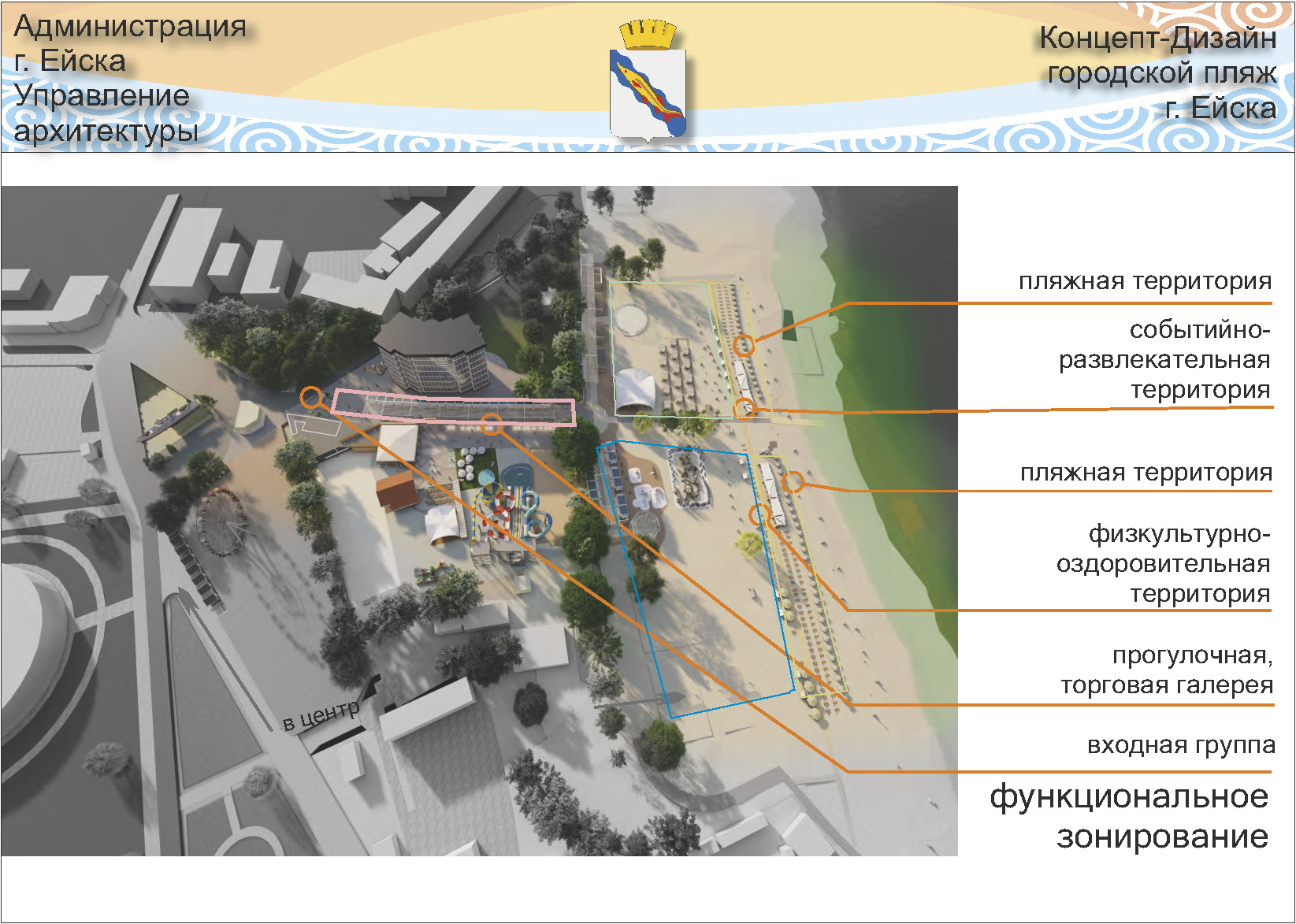The width and height of the screenshot is (1296, 924).
Task: Click the orange circle marker at входная группа
Action: pyautogui.click(x=311, y=398)
